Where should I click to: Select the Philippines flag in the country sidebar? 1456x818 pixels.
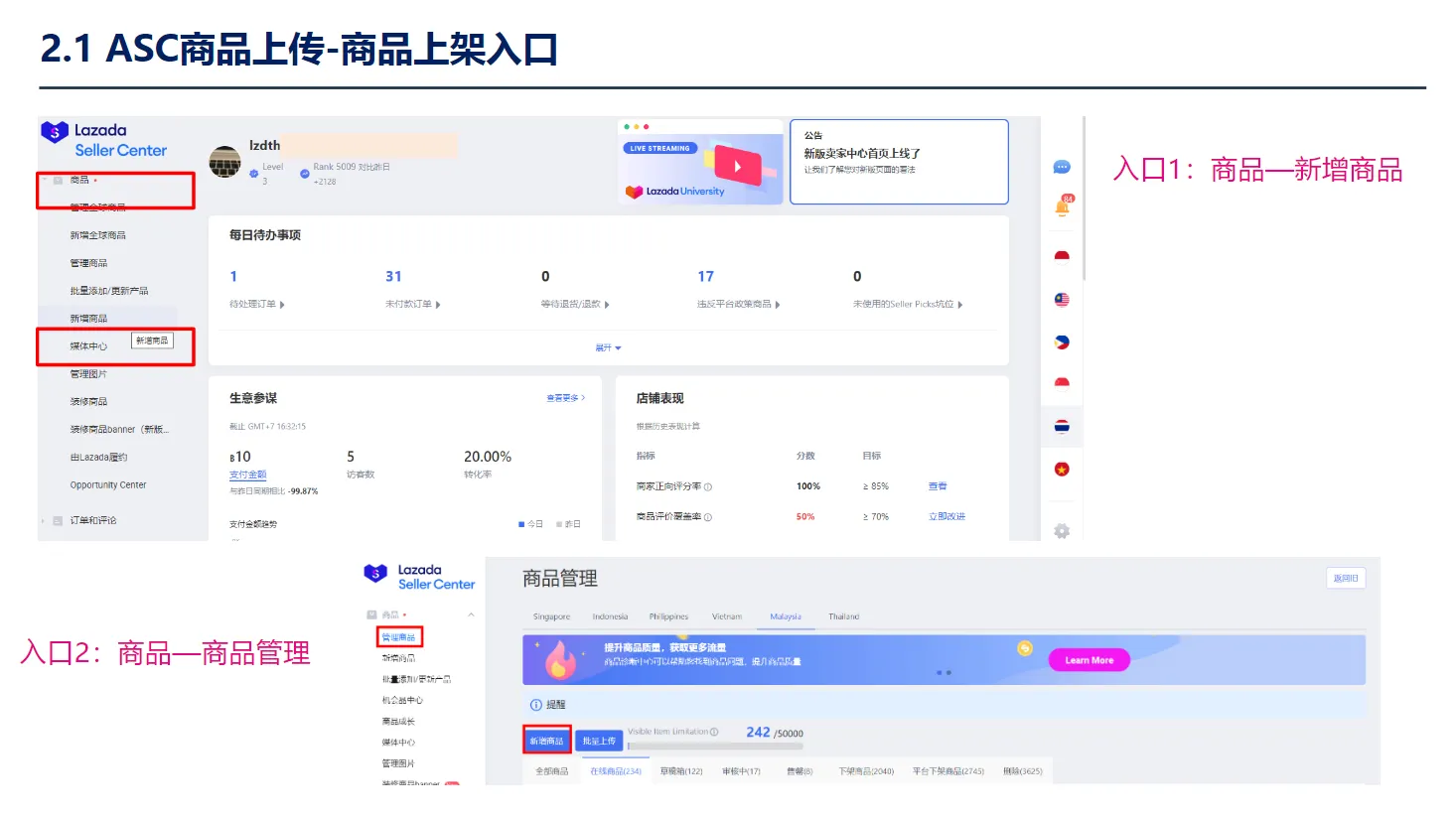pyautogui.click(x=1062, y=341)
